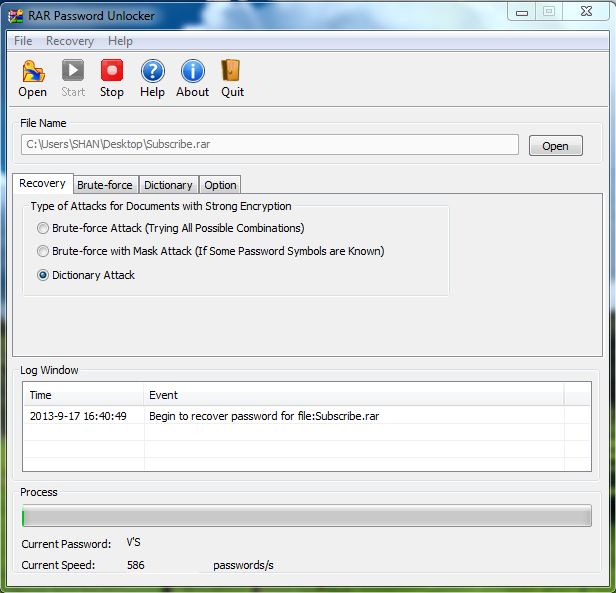
Task: Click the greyed Start play icon
Action: [73, 71]
